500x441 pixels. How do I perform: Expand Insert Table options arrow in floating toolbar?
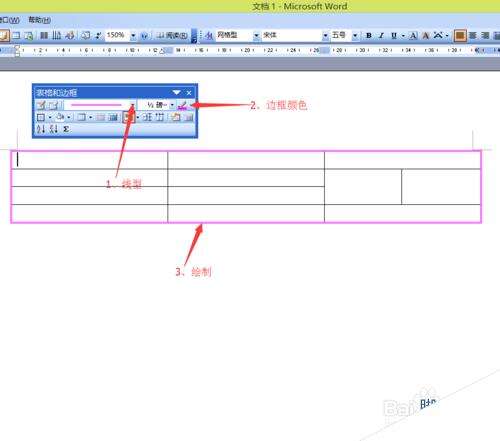(x=90, y=117)
